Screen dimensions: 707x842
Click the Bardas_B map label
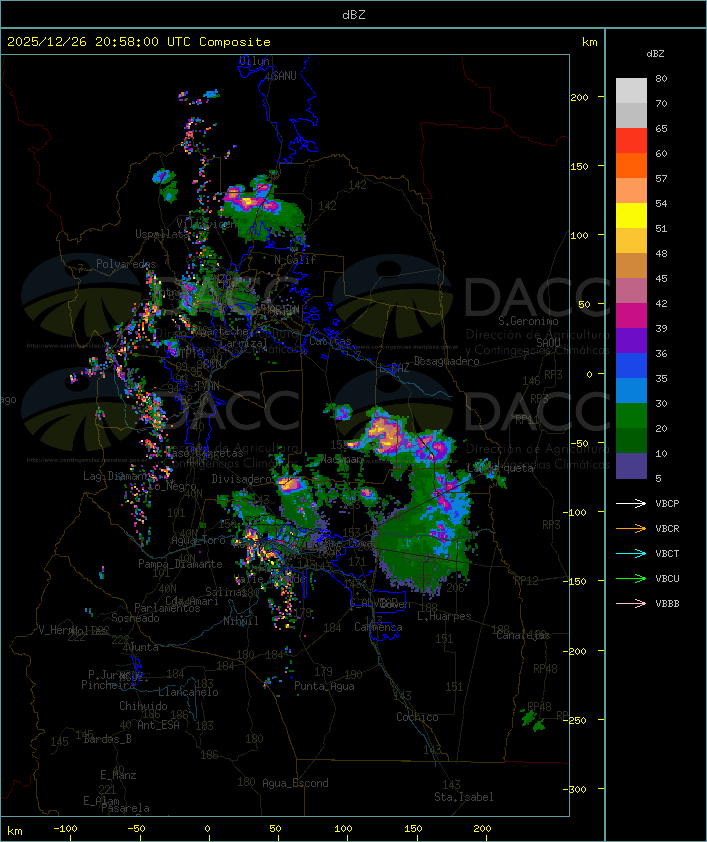click(x=107, y=739)
